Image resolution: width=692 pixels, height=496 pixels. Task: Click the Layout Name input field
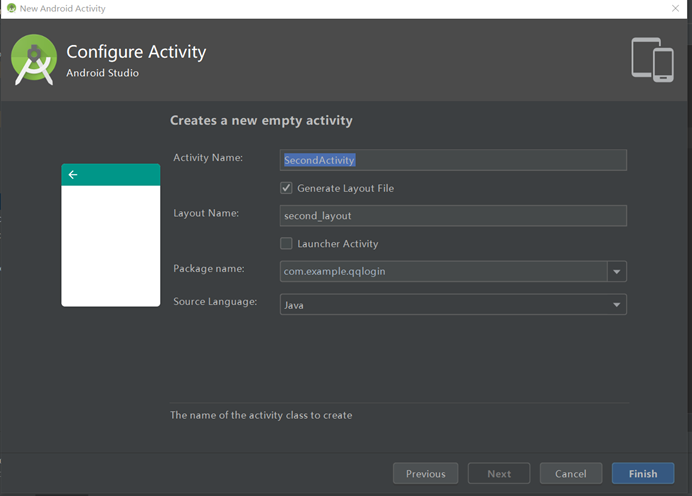tap(453, 215)
